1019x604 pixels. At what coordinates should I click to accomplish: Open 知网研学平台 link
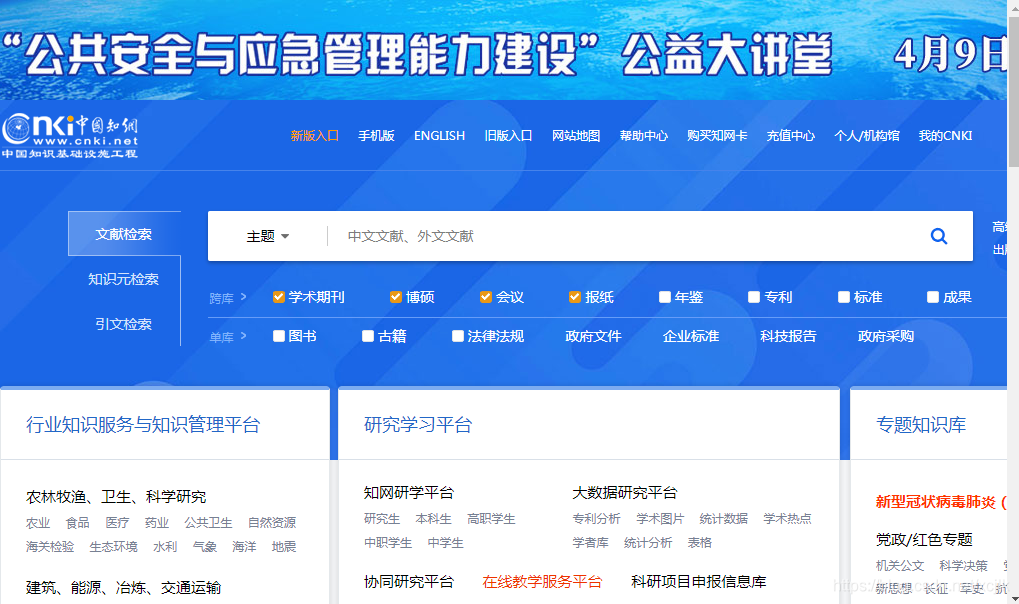click(409, 493)
